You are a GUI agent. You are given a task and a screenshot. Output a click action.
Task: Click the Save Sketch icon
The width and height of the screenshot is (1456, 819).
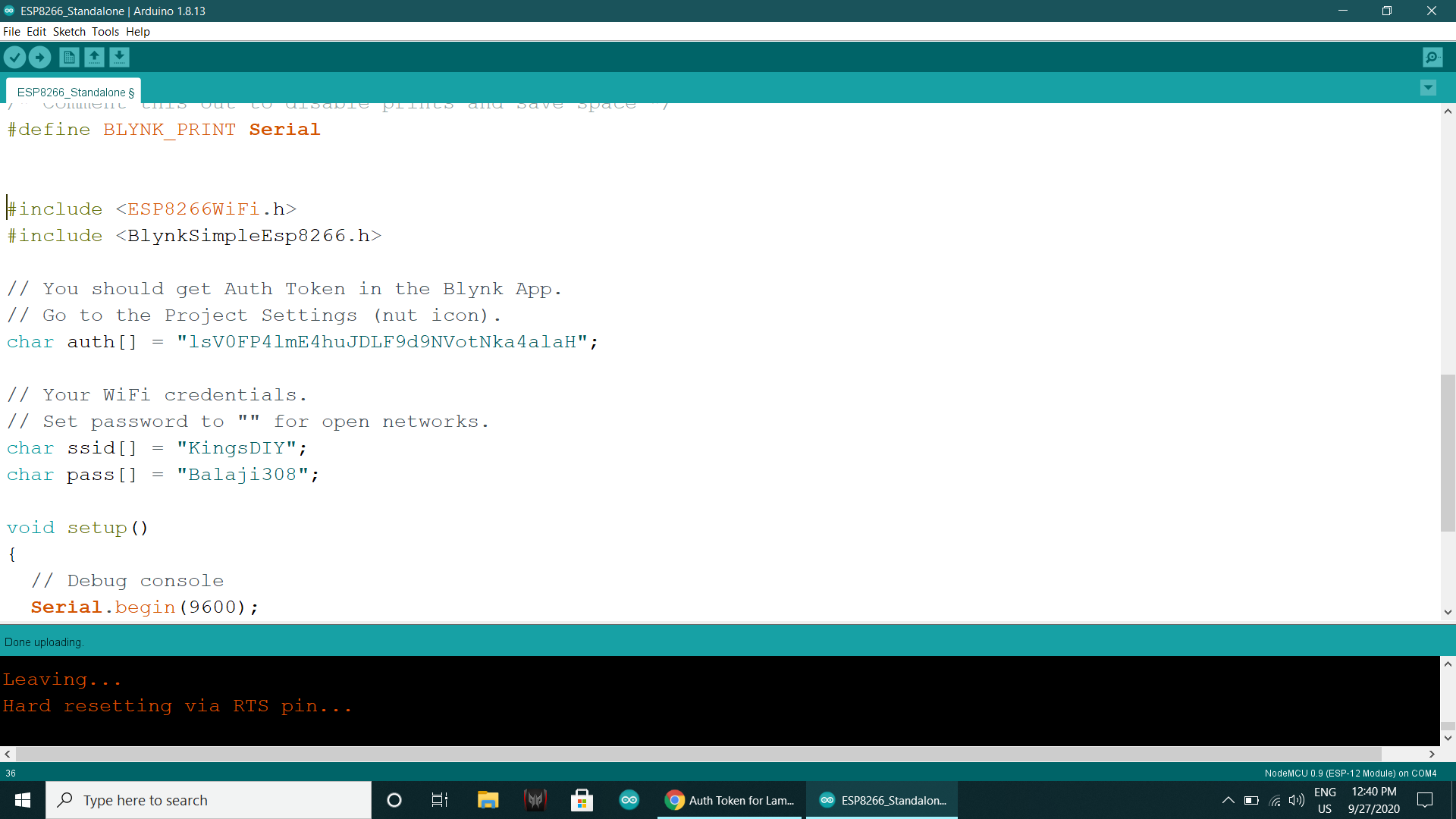[x=119, y=57]
